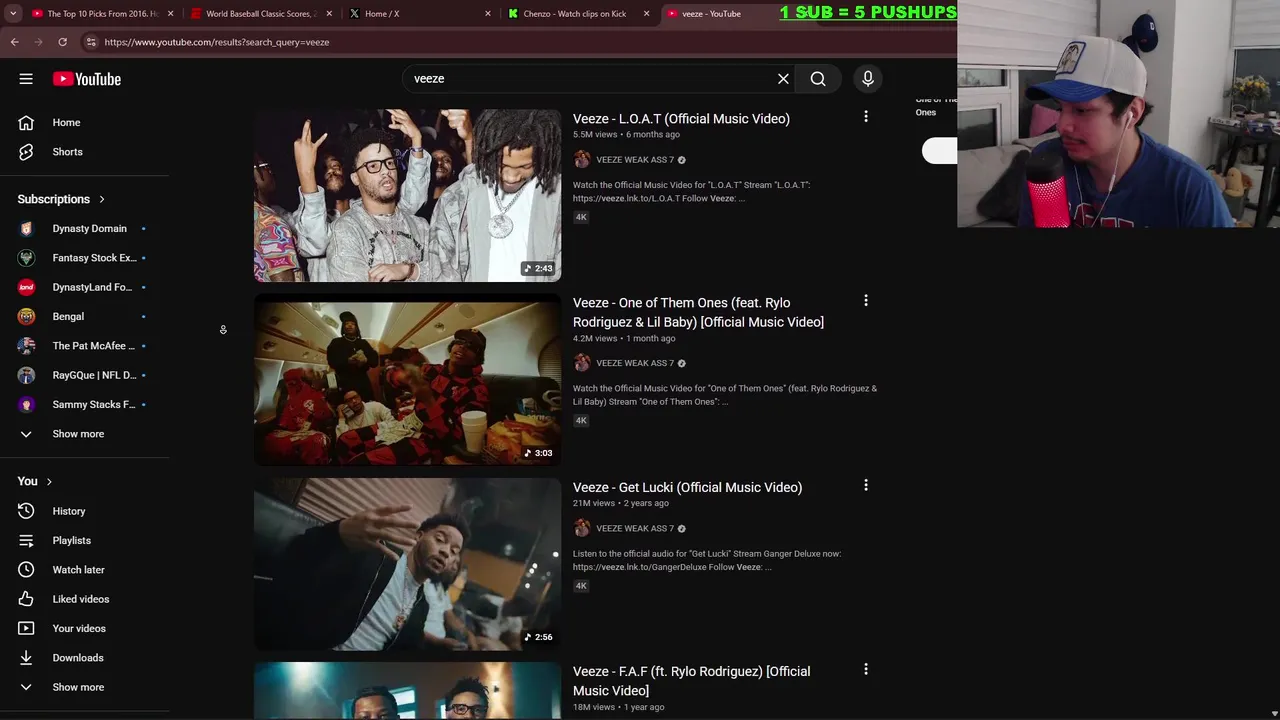1280x720 pixels.
Task: Close the Home / X tab
Action: (x=488, y=14)
